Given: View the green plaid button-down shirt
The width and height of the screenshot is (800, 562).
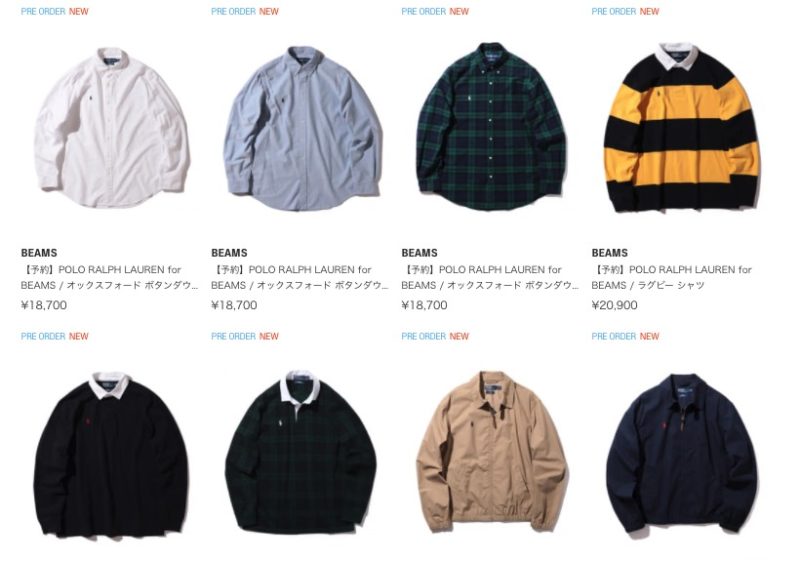Looking at the screenshot, I should [492, 126].
